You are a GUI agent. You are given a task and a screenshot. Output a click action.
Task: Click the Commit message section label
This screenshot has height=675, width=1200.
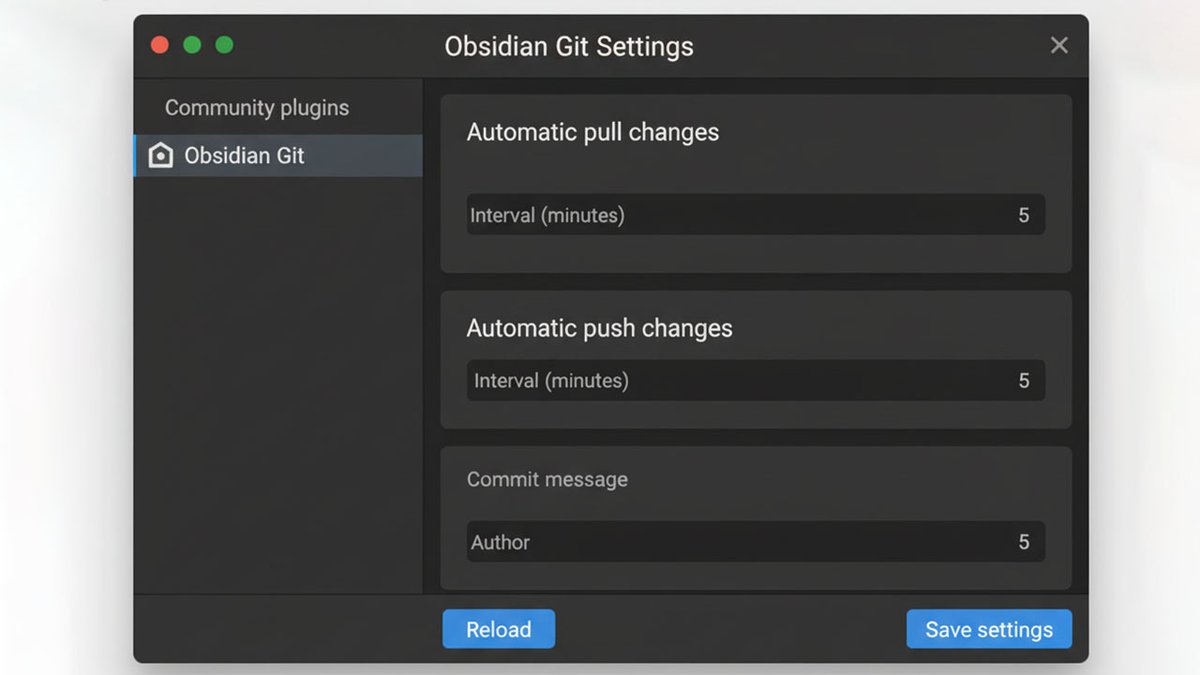pos(547,479)
